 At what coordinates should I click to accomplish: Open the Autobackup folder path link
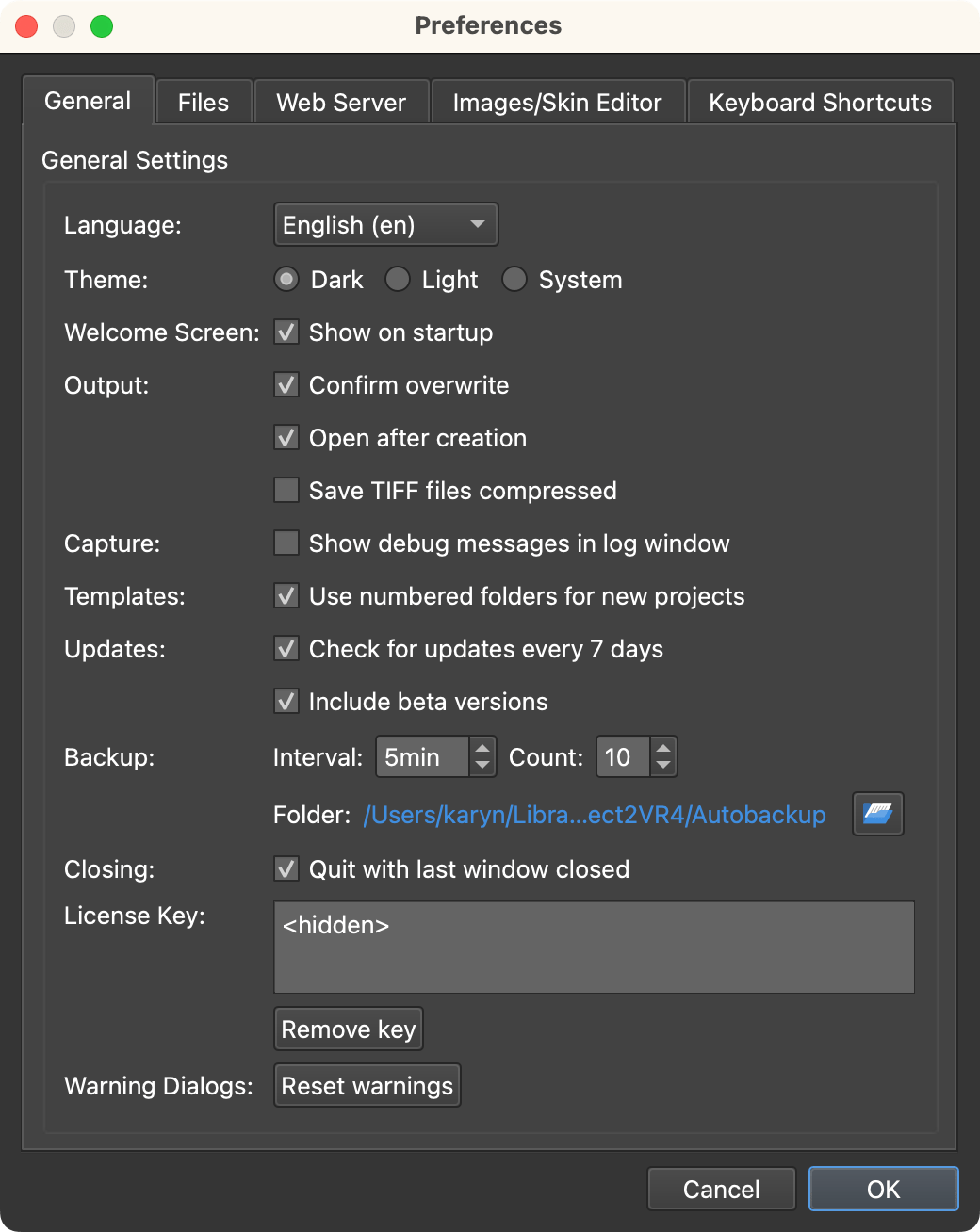click(595, 815)
